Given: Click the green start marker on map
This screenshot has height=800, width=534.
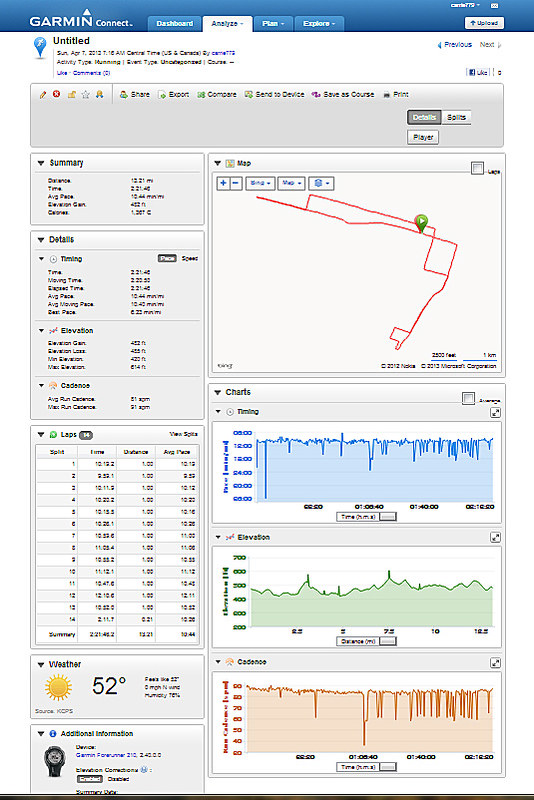Looking at the screenshot, I should tap(421, 223).
